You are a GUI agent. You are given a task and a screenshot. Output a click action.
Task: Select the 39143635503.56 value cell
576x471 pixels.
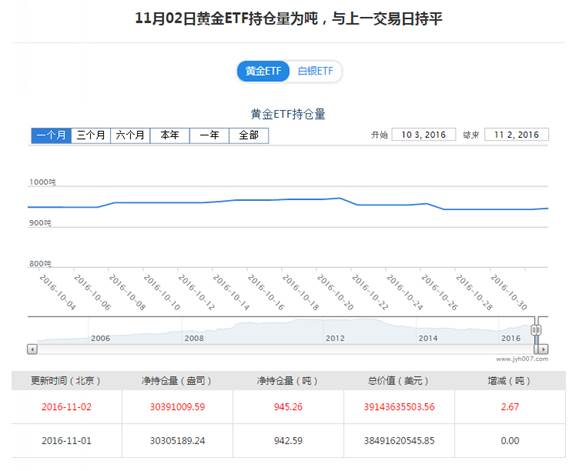click(399, 407)
